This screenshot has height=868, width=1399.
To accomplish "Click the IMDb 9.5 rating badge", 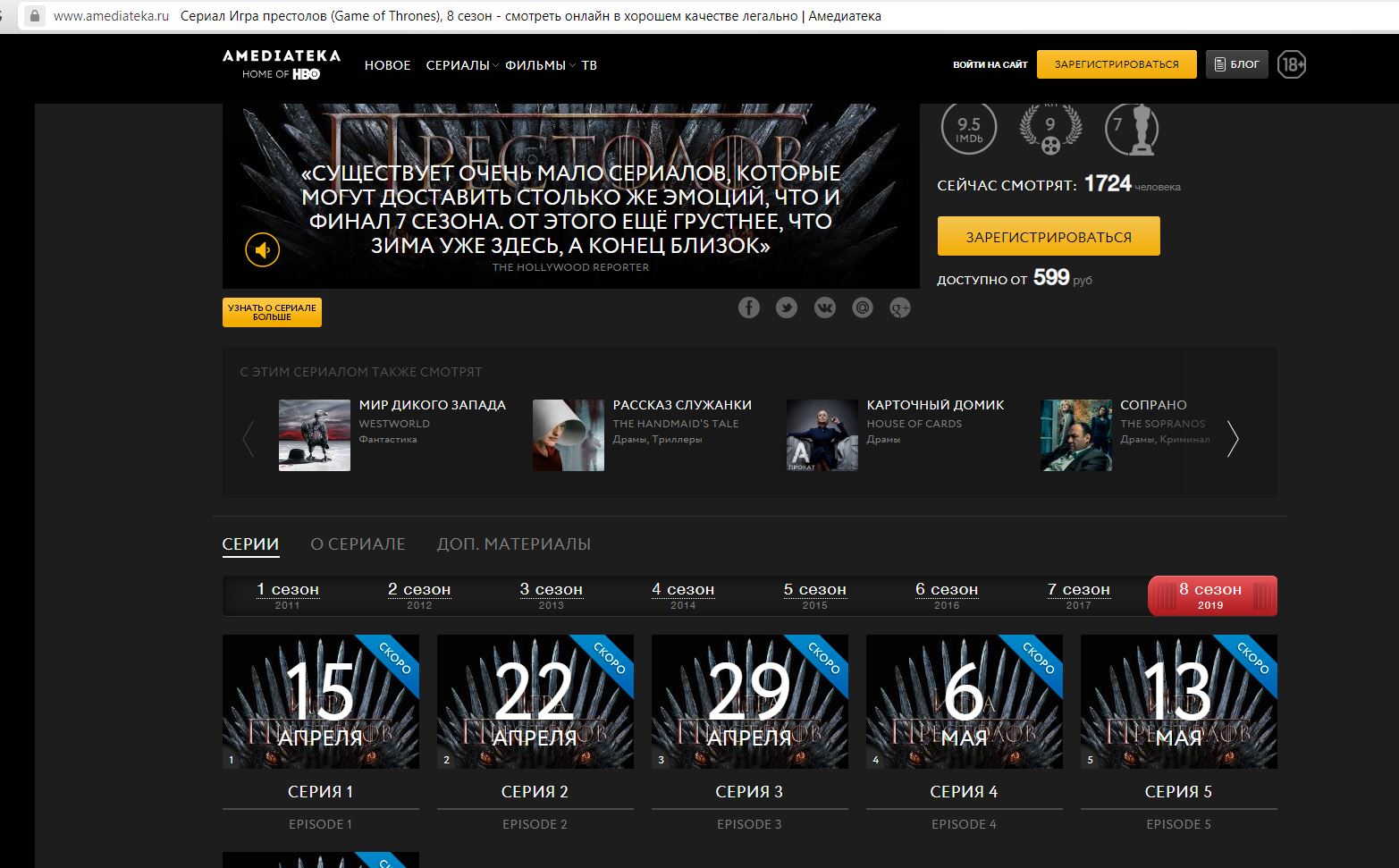I will click(x=969, y=129).
